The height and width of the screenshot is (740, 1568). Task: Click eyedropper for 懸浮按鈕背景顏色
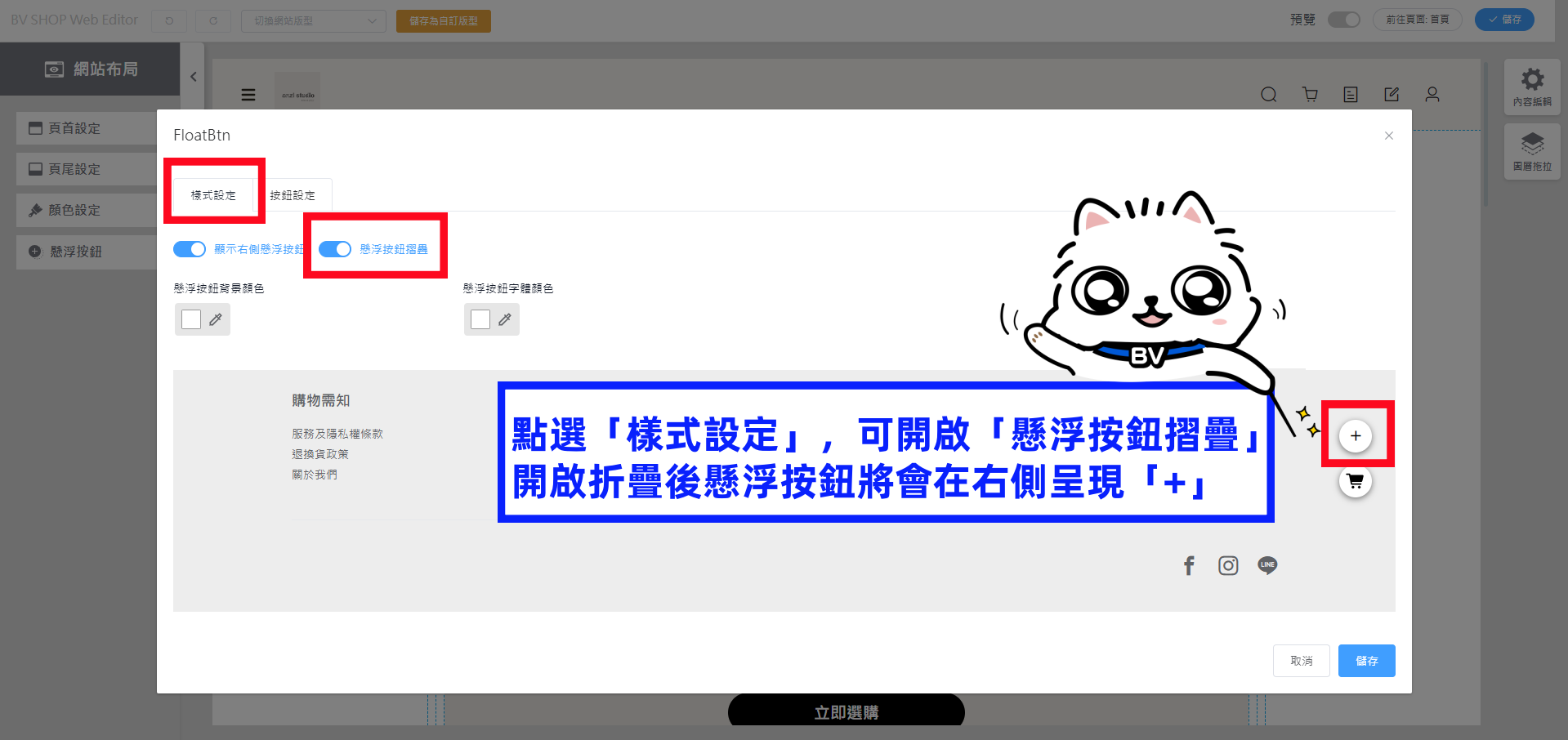[x=216, y=319]
